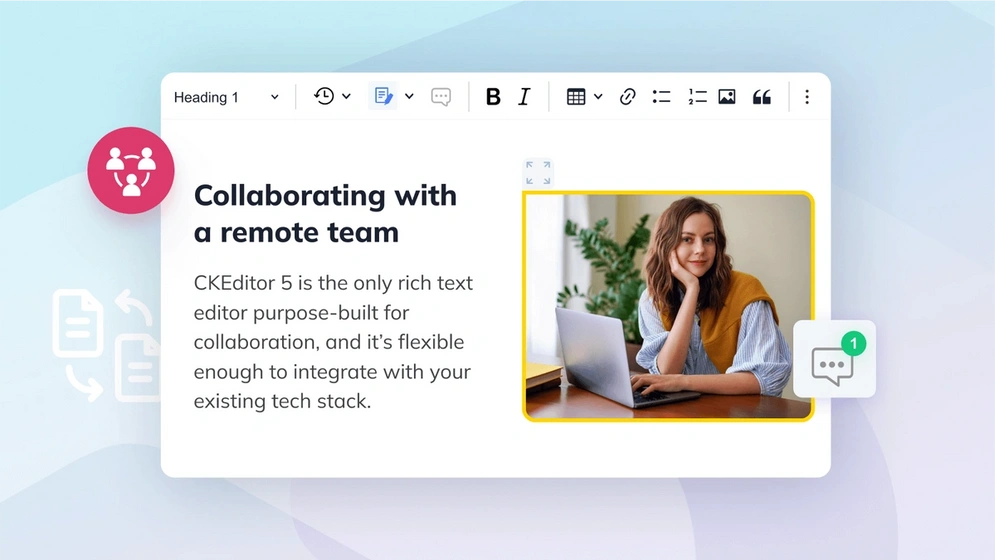Screen dimensions: 995x560
Task: Expand the track changes dropdown arrow
Action: (x=409, y=97)
